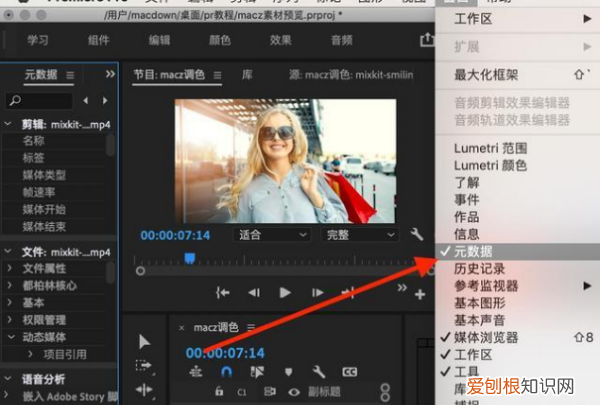Toggle sync lock icon on caption track
The width and height of the screenshot is (600, 405).
click(270, 392)
